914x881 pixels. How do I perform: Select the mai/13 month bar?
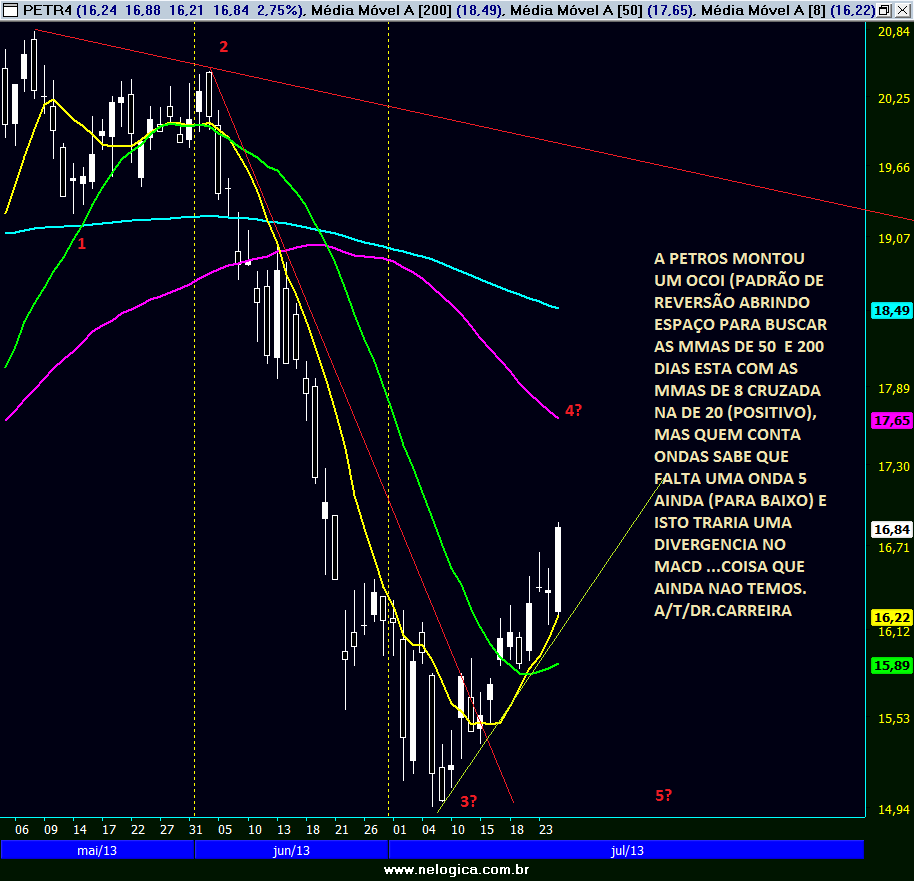(97, 850)
